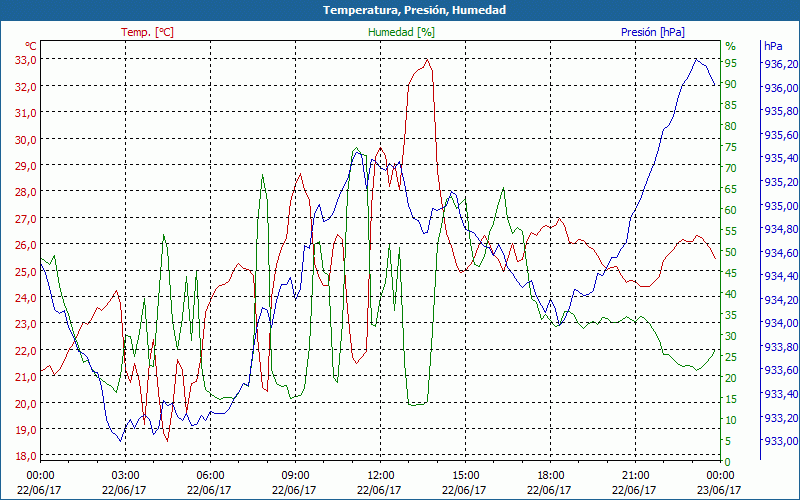Screen dimensions: 800x500
Task: Click the "933,20" pressure axis value
Action: [781, 417]
